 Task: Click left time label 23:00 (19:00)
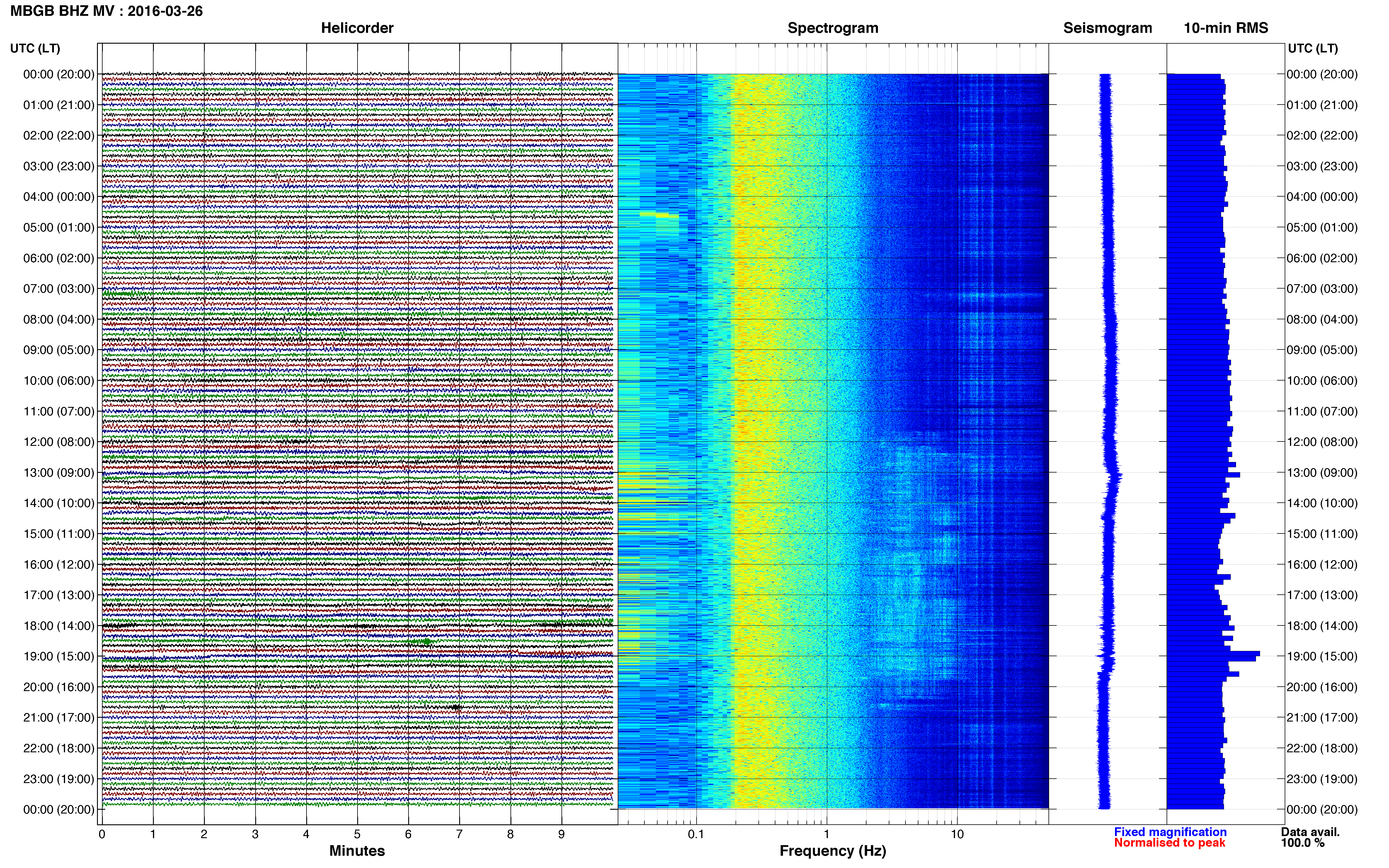pyautogui.click(x=59, y=779)
